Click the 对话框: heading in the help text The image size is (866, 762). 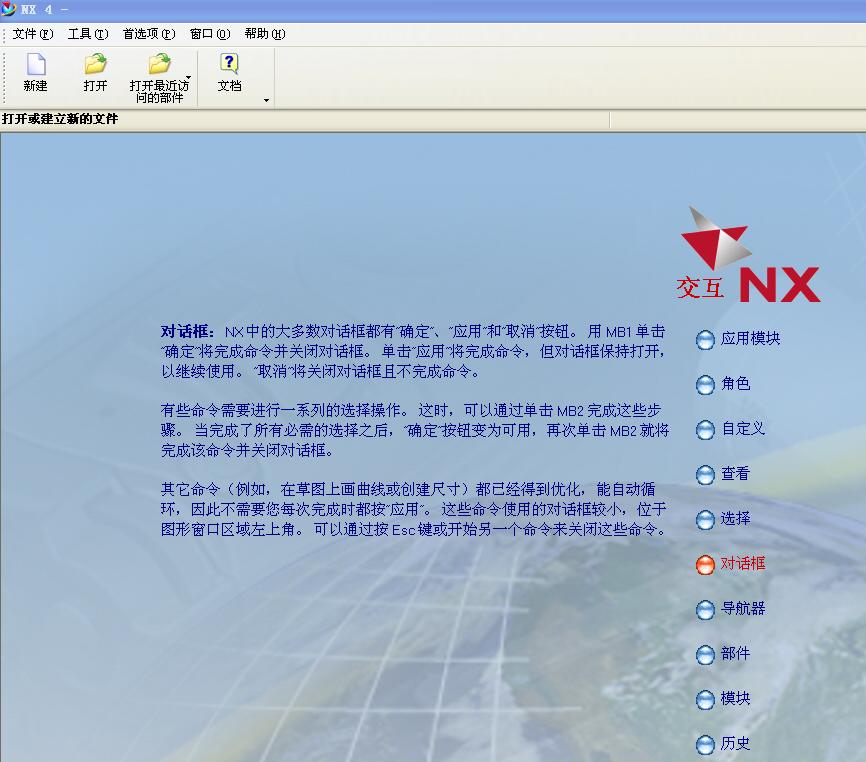tap(188, 331)
